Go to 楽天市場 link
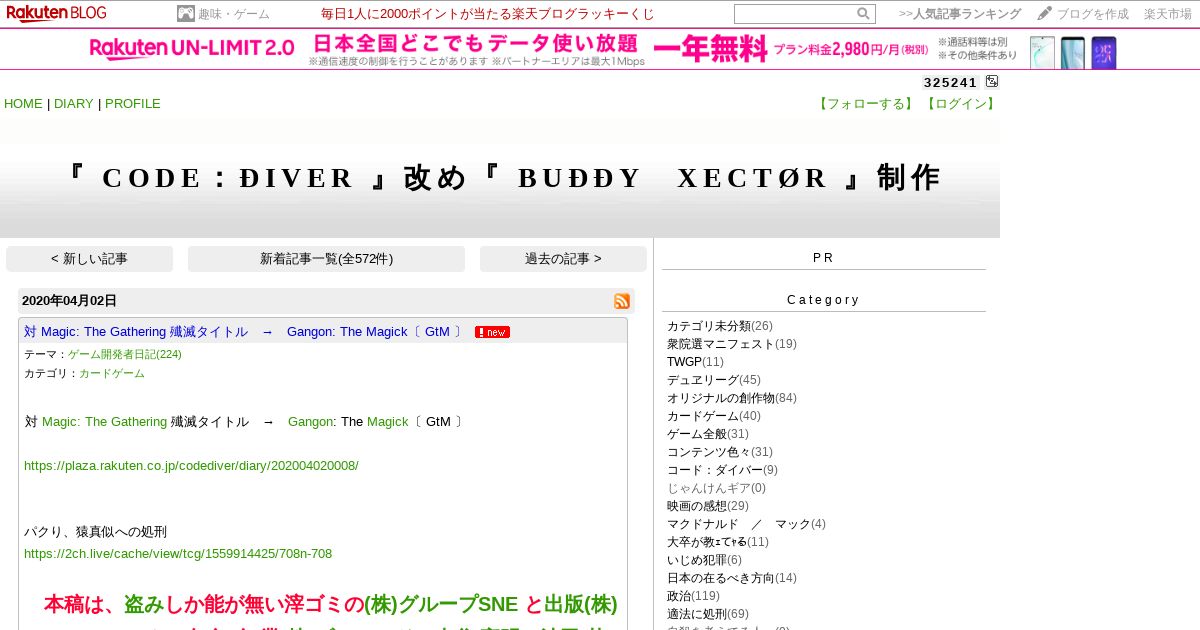The width and height of the screenshot is (1200, 630). [1168, 14]
